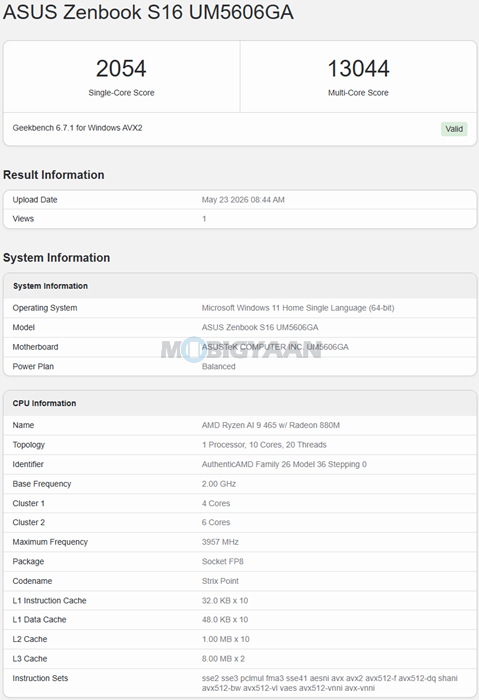Select 1 Processor, 10 Cores, 20 Threads value

point(264,445)
